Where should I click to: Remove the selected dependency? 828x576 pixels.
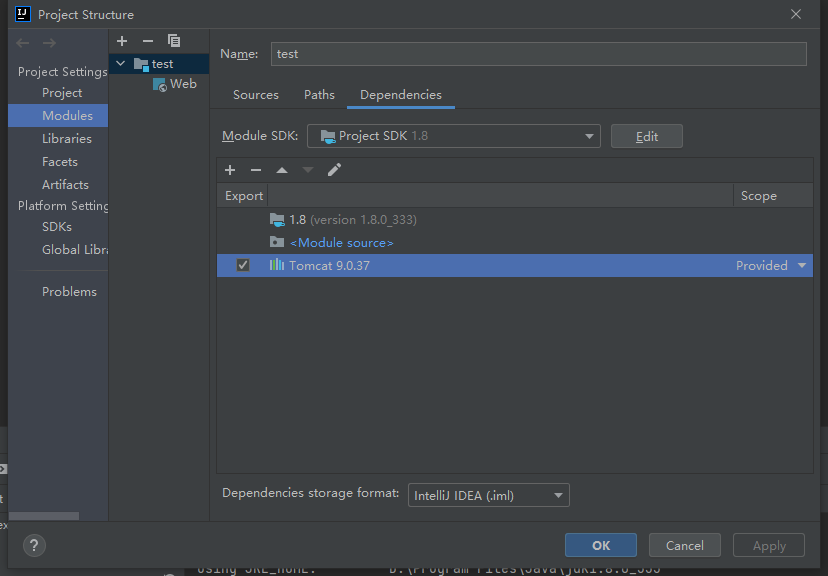point(256,170)
